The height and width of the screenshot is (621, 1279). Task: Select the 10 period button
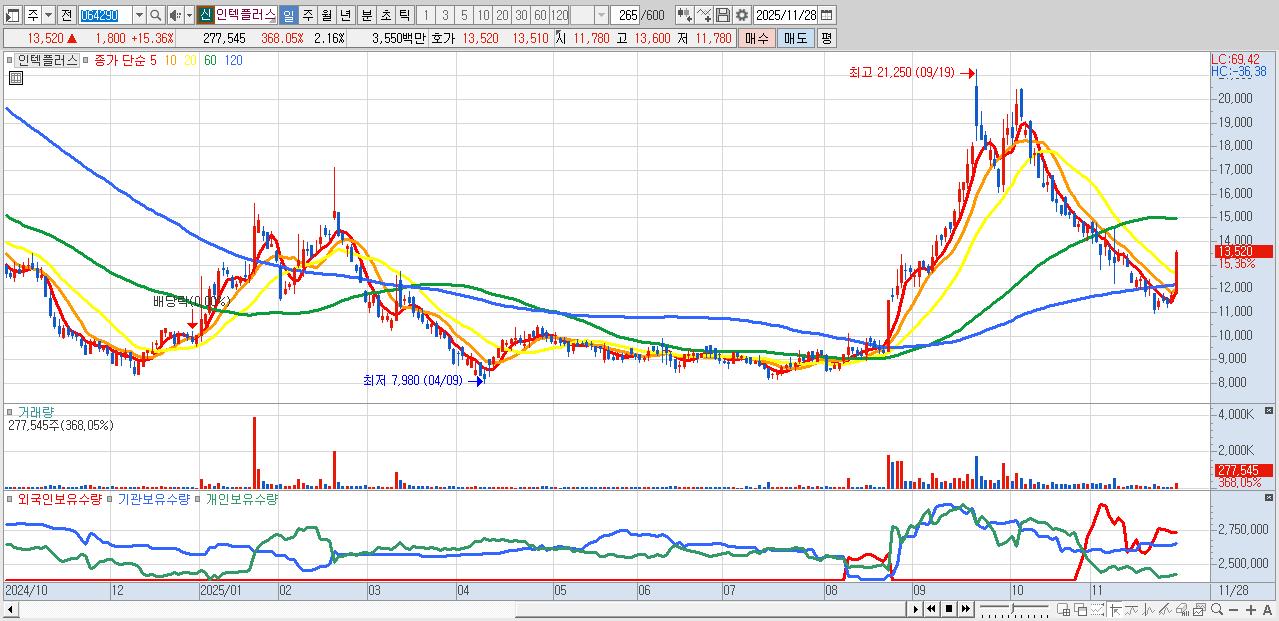tap(483, 15)
